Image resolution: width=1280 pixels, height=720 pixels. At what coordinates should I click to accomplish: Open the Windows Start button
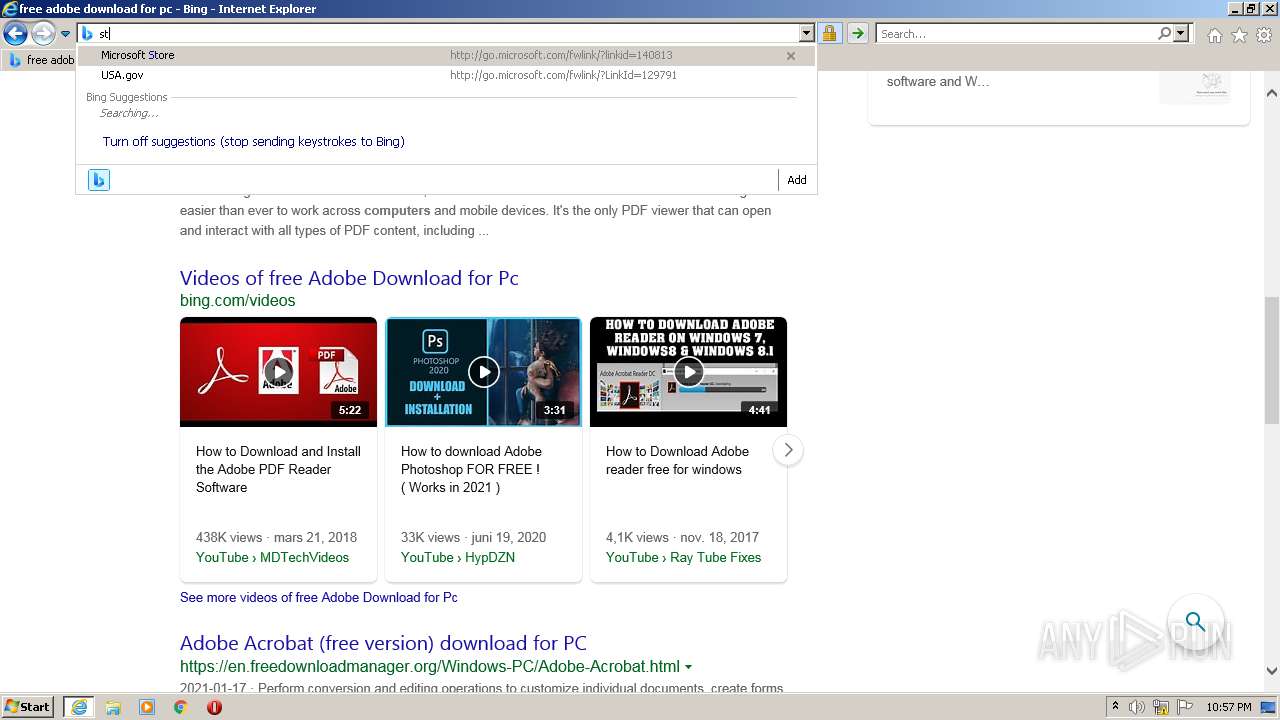tap(27, 707)
